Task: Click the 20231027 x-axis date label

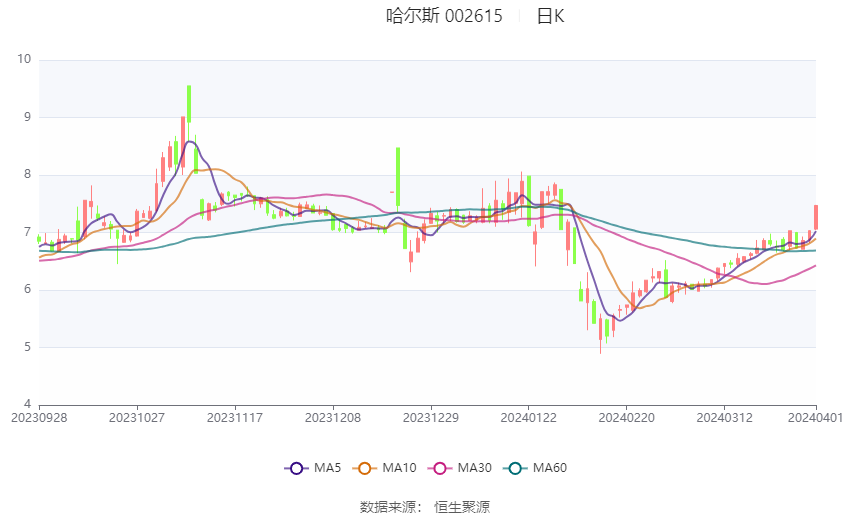Action: tap(137, 418)
